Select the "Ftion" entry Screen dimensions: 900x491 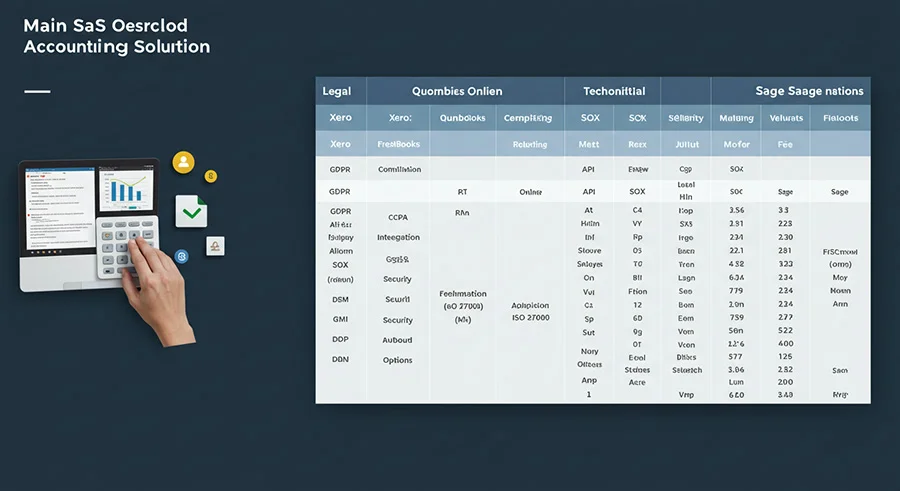coord(637,292)
